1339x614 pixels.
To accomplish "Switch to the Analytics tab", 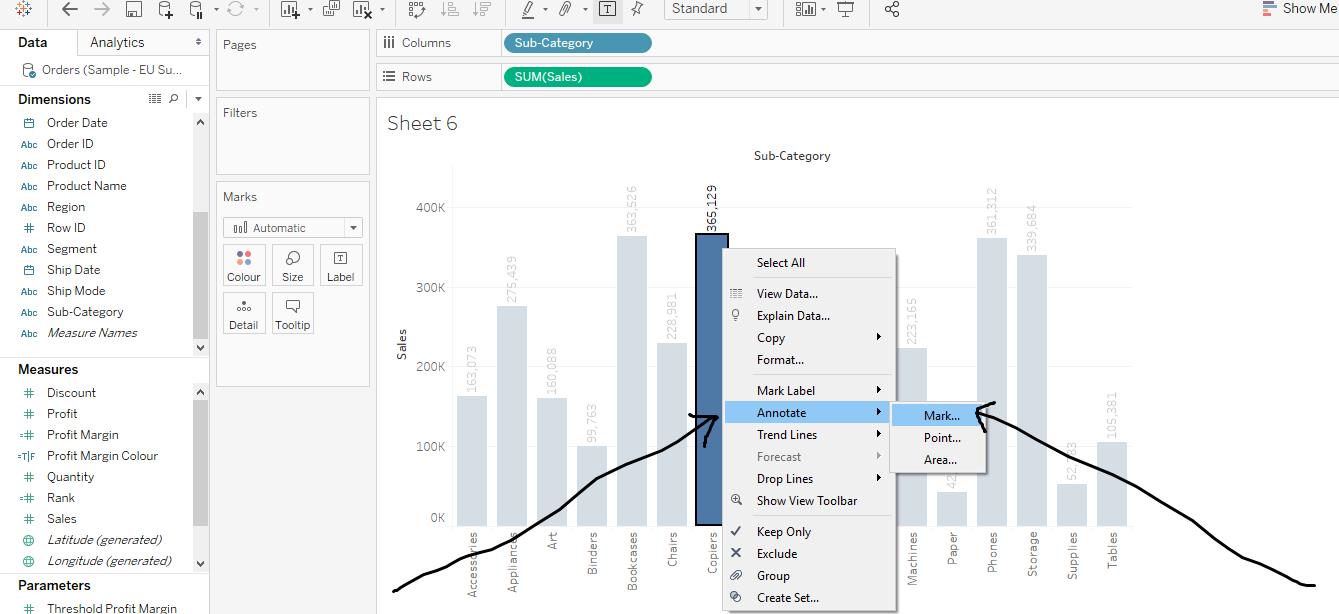I will pos(117,42).
